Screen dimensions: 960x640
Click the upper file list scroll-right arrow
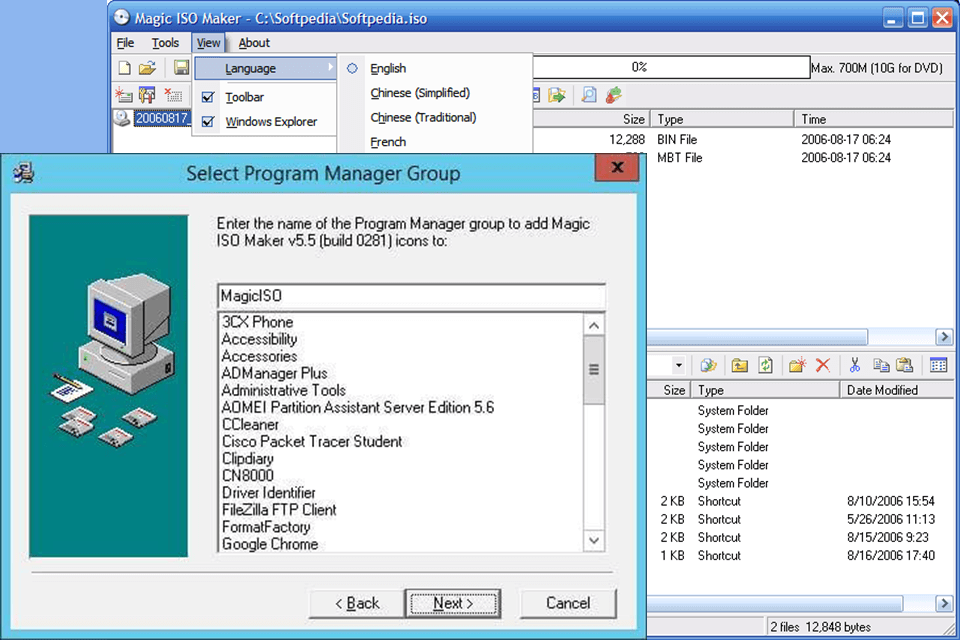943,337
